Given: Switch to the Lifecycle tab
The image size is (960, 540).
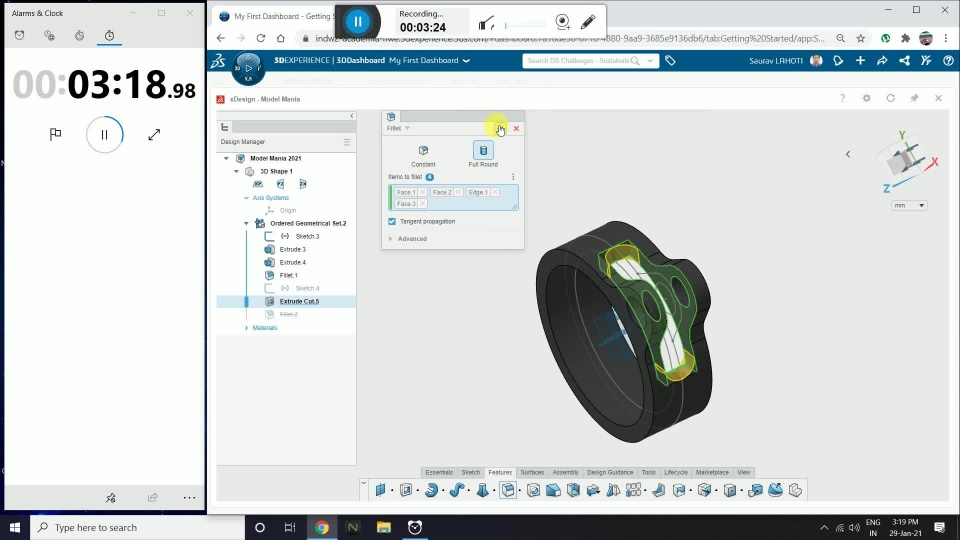Looking at the screenshot, I should pos(676,473).
